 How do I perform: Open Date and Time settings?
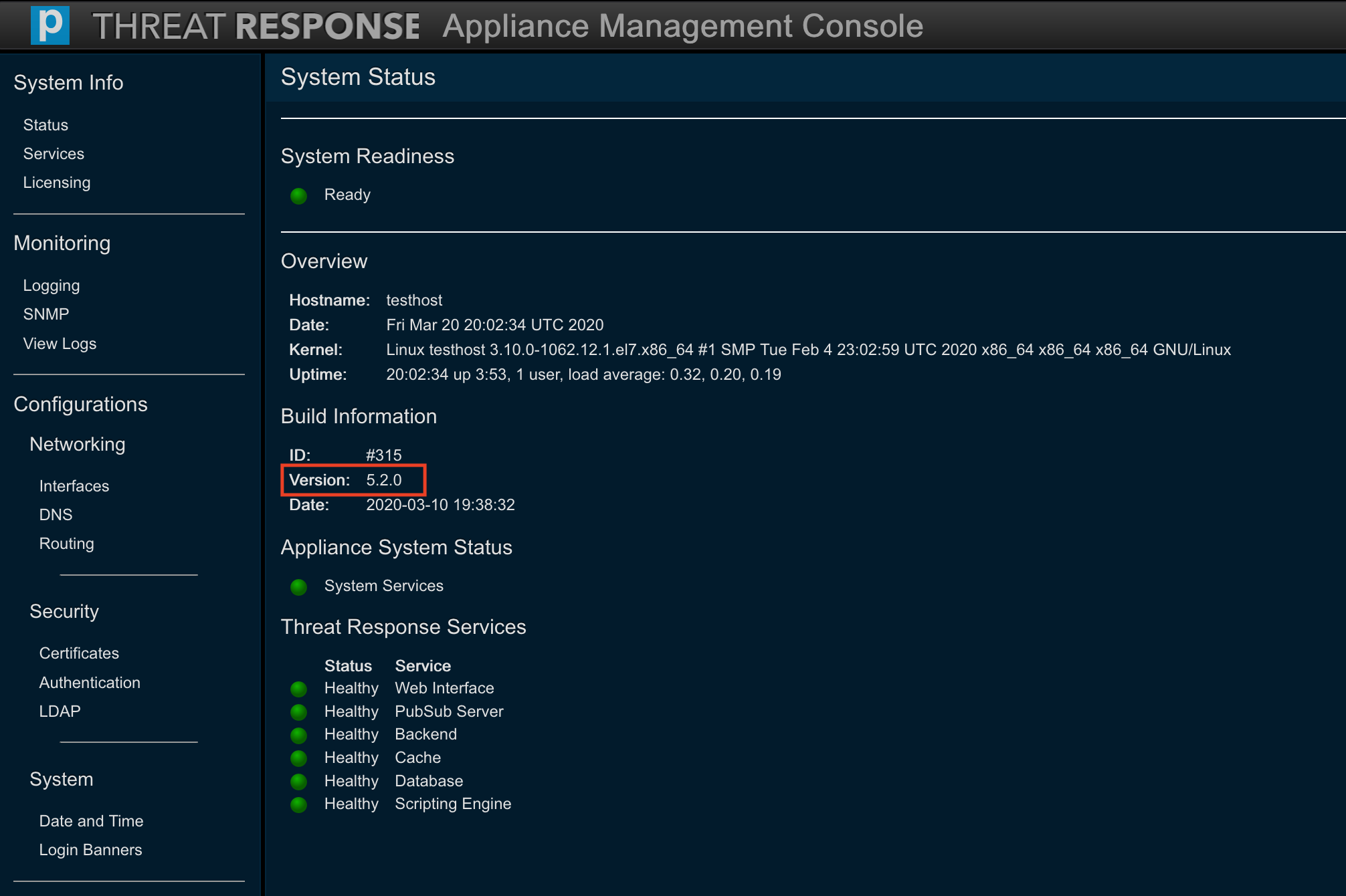(x=91, y=821)
